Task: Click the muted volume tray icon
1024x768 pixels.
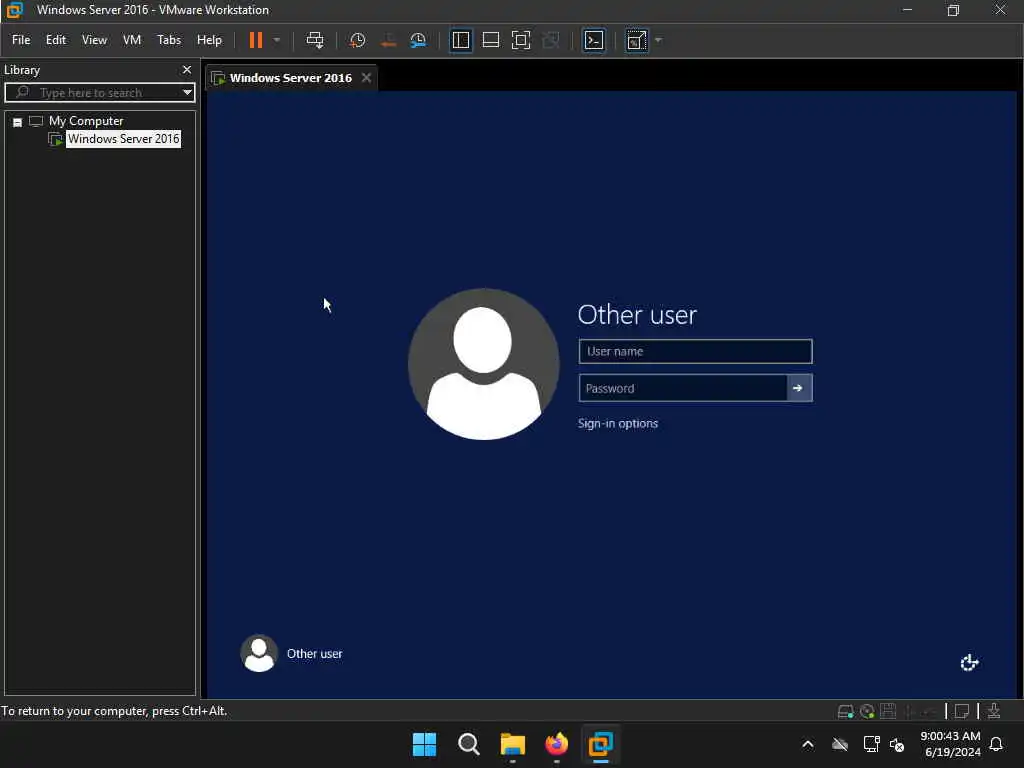Action: coord(897,744)
